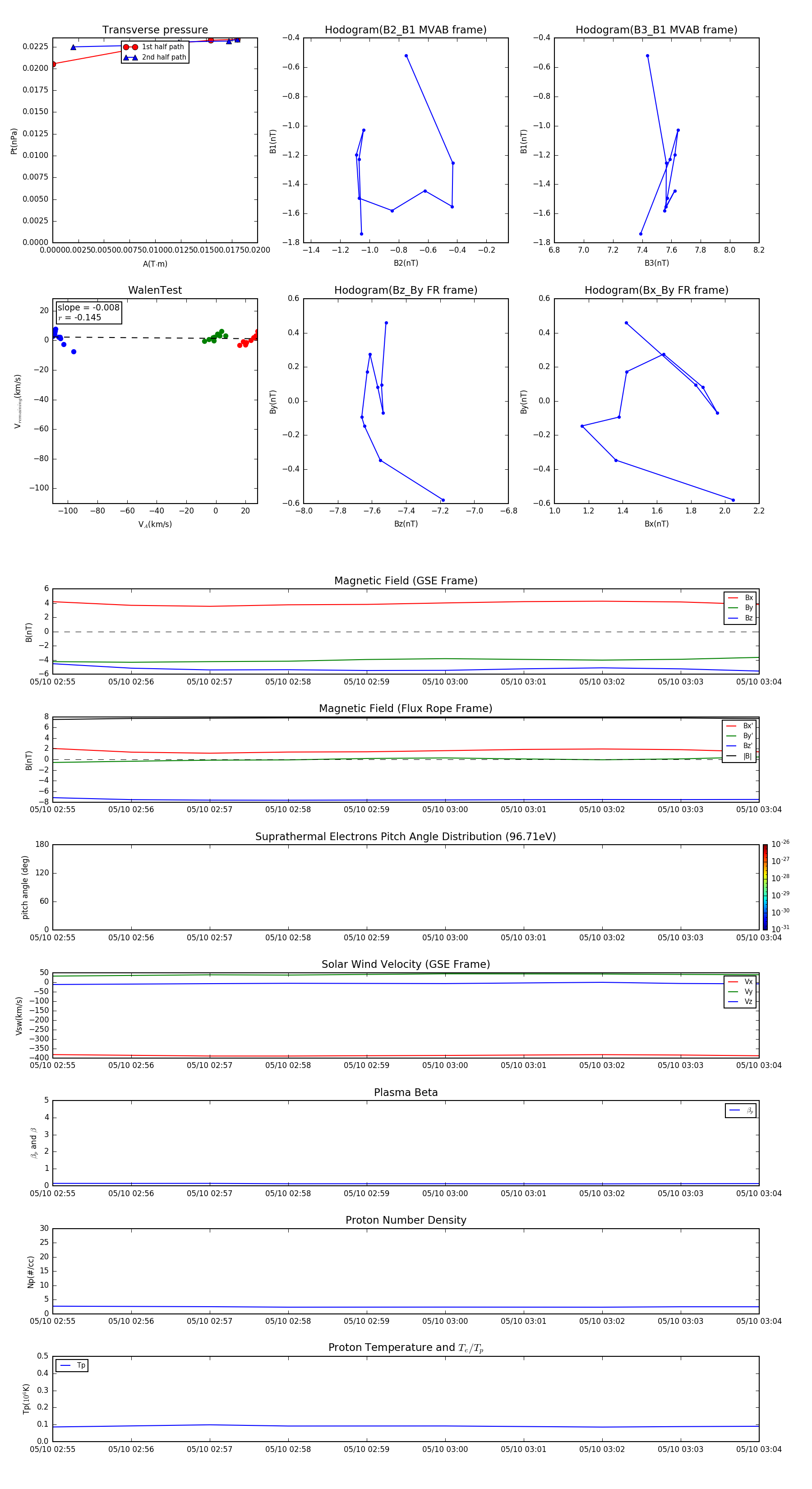The width and height of the screenshot is (812, 1489).
Task: Click the 'Vsw(km/s)' axis label
Action: pyautogui.click(x=19, y=1016)
